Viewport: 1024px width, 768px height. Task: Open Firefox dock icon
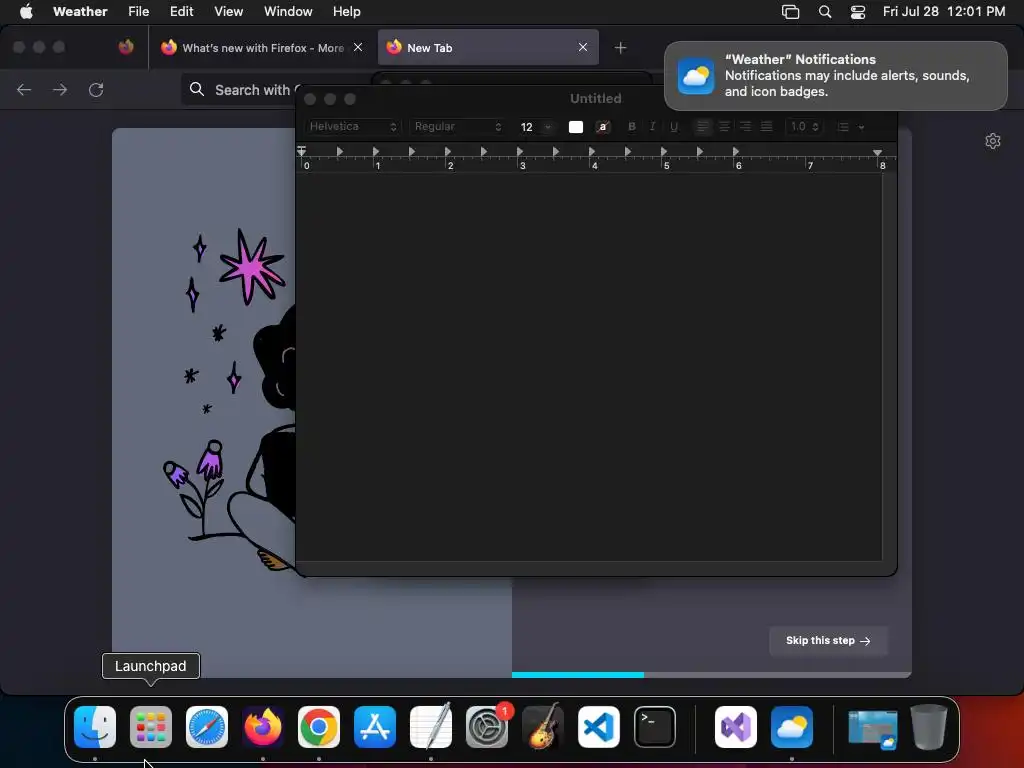point(263,727)
